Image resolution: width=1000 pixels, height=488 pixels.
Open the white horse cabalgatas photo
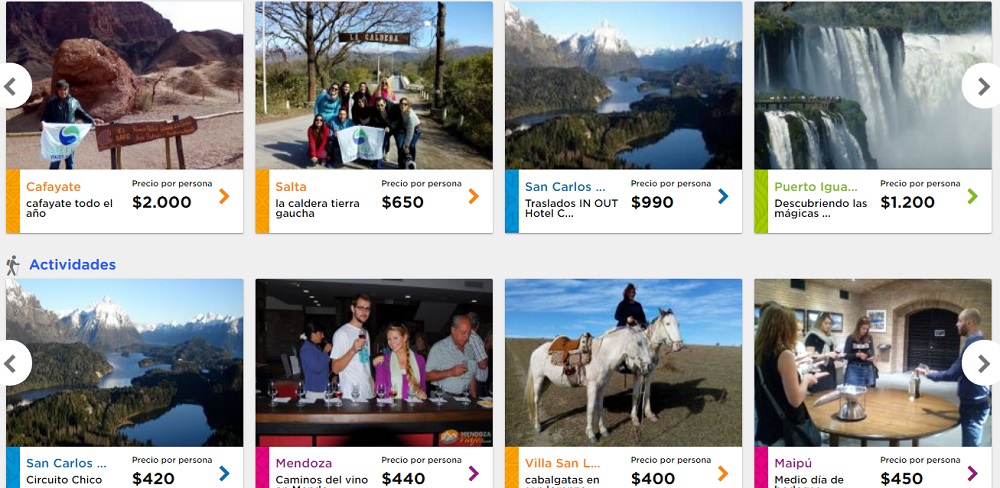click(x=623, y=362)
